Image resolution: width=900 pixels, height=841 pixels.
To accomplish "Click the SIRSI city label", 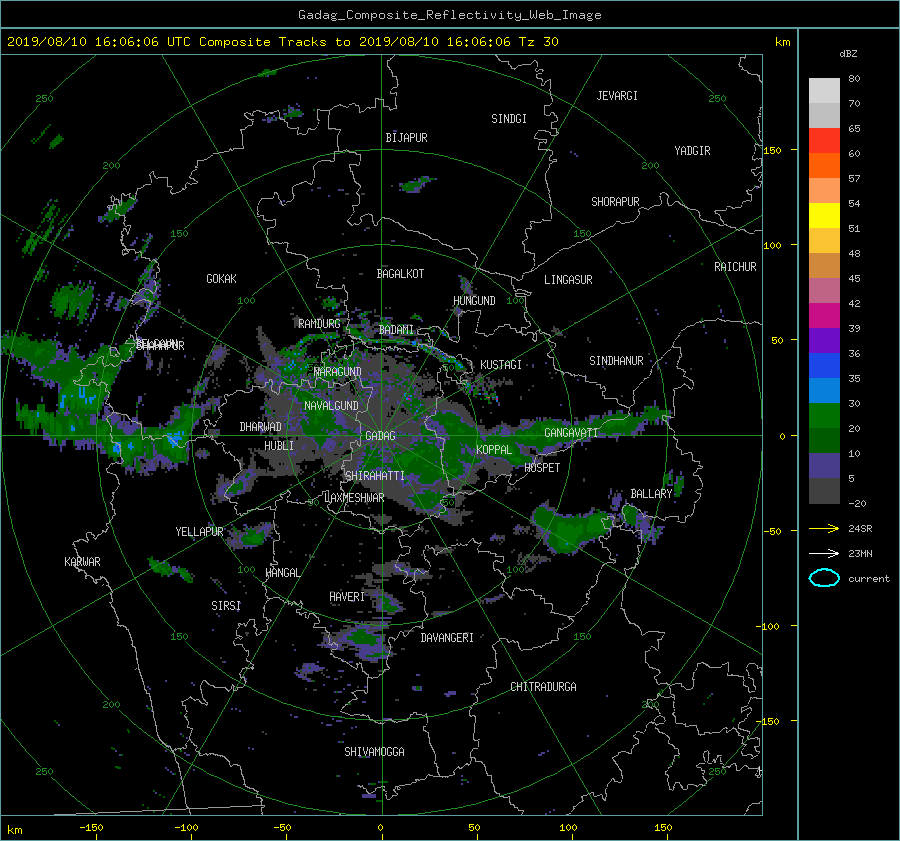I will (226, 606).
